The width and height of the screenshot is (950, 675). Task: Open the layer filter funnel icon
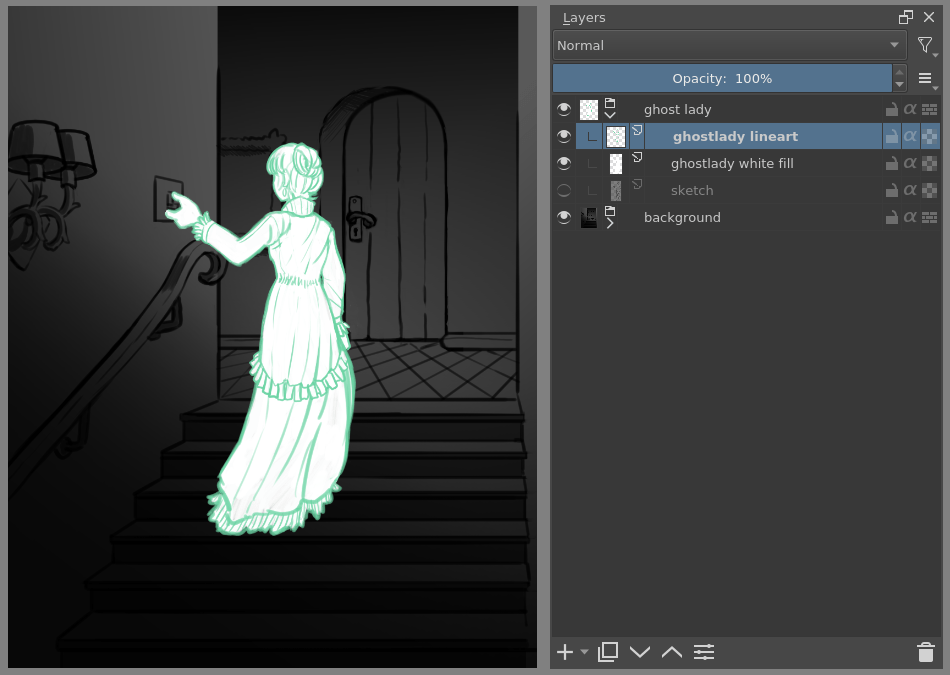click(x=925, y=45)
